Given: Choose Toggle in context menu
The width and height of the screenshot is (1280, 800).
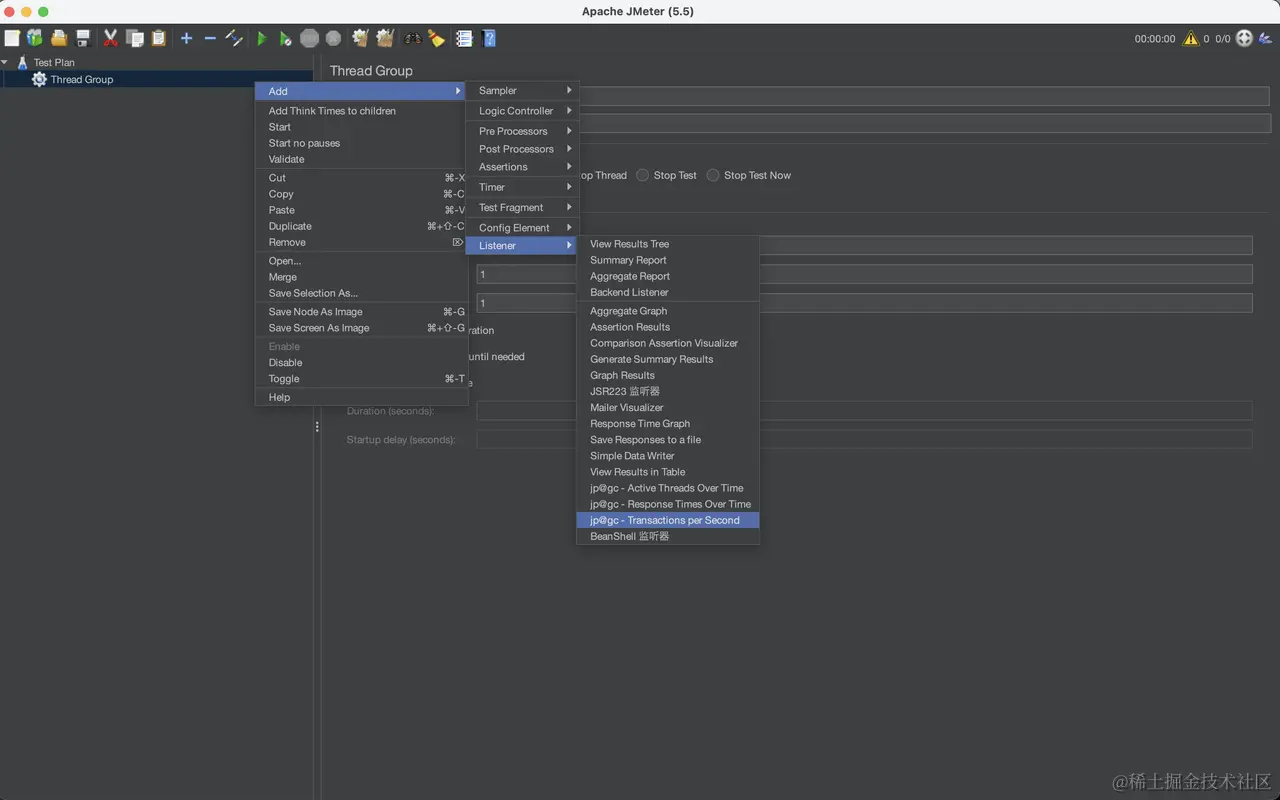Looking at the screenshot, I should 362,379.
